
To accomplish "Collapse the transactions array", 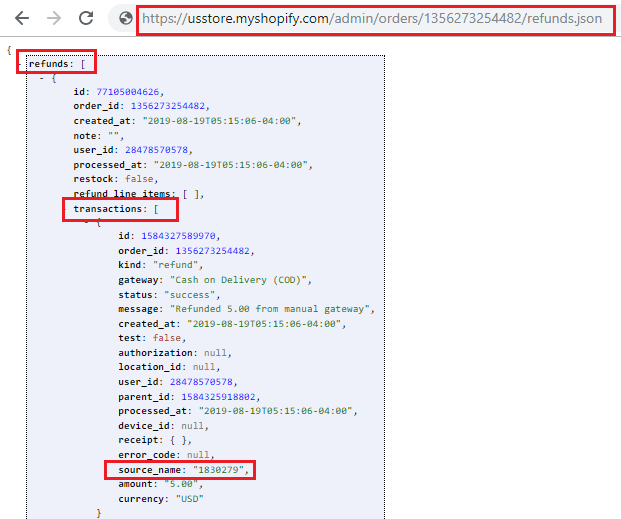I will point(65,209).
